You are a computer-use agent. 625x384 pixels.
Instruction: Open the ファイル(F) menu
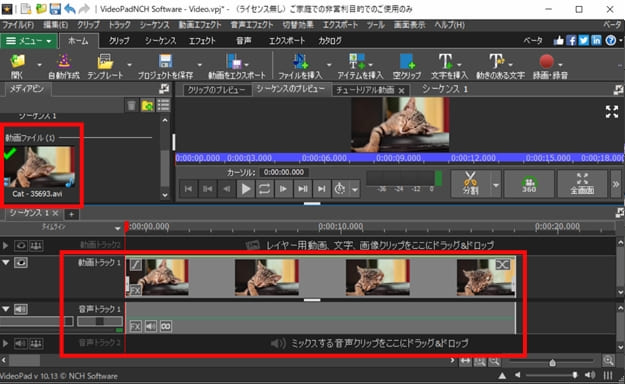[x=18, y=25]
